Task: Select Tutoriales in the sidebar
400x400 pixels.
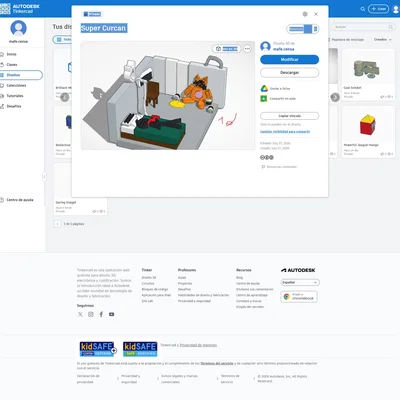Action: pyautogui.click(x=15, y=96)
